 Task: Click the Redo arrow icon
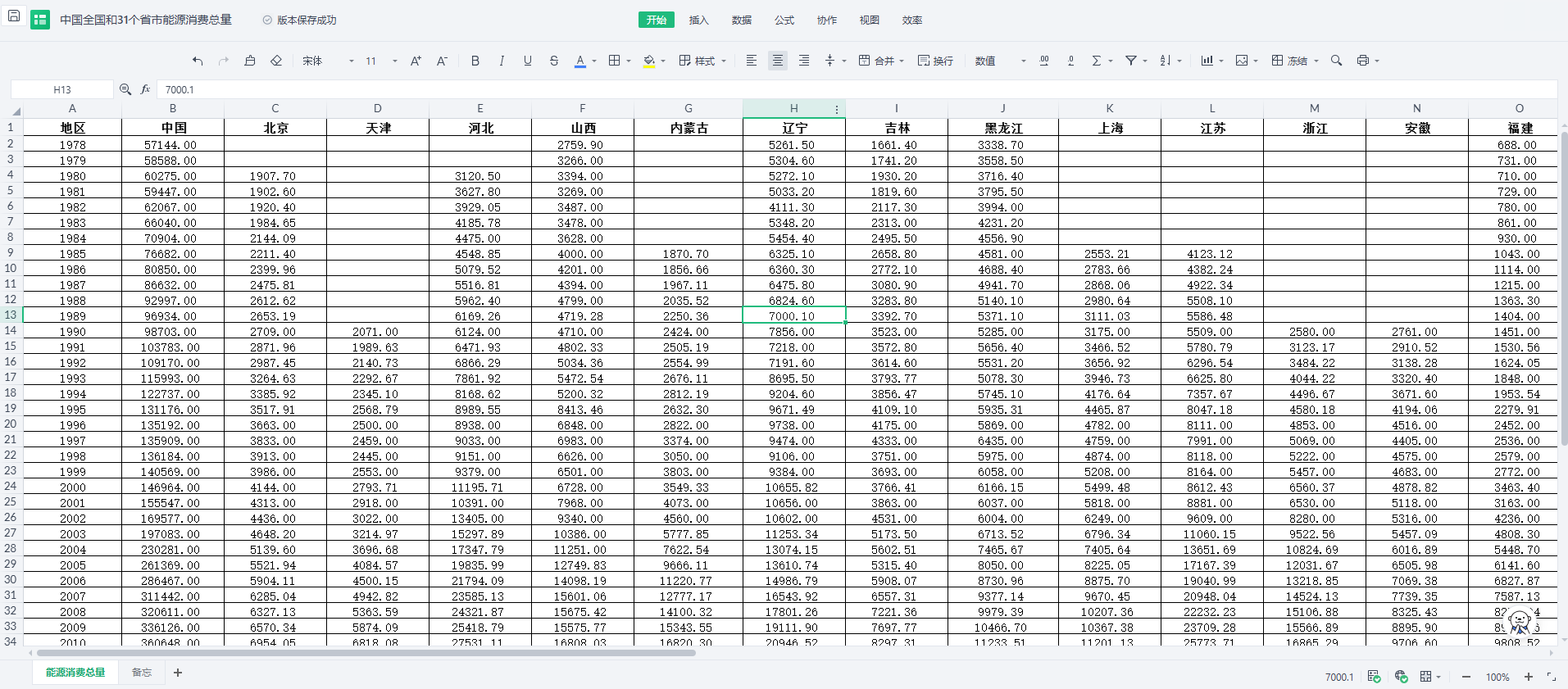point(224,61)
